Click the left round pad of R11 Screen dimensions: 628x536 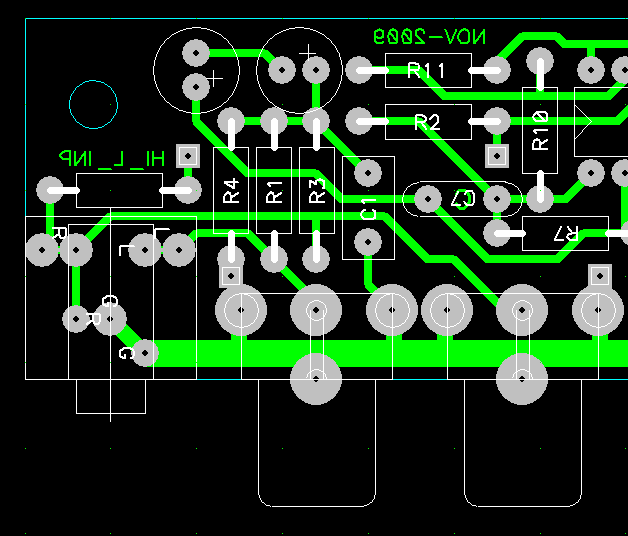pyautogui.click(x=359, y=71)
